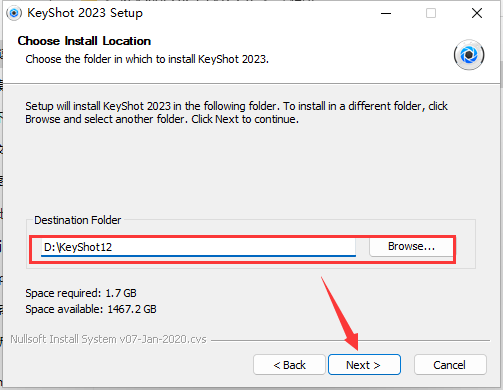Click the Setup will install instruction paragraph
Viewport: 503px width, 390px height.
pyautogui.click(x=236, y=113)
